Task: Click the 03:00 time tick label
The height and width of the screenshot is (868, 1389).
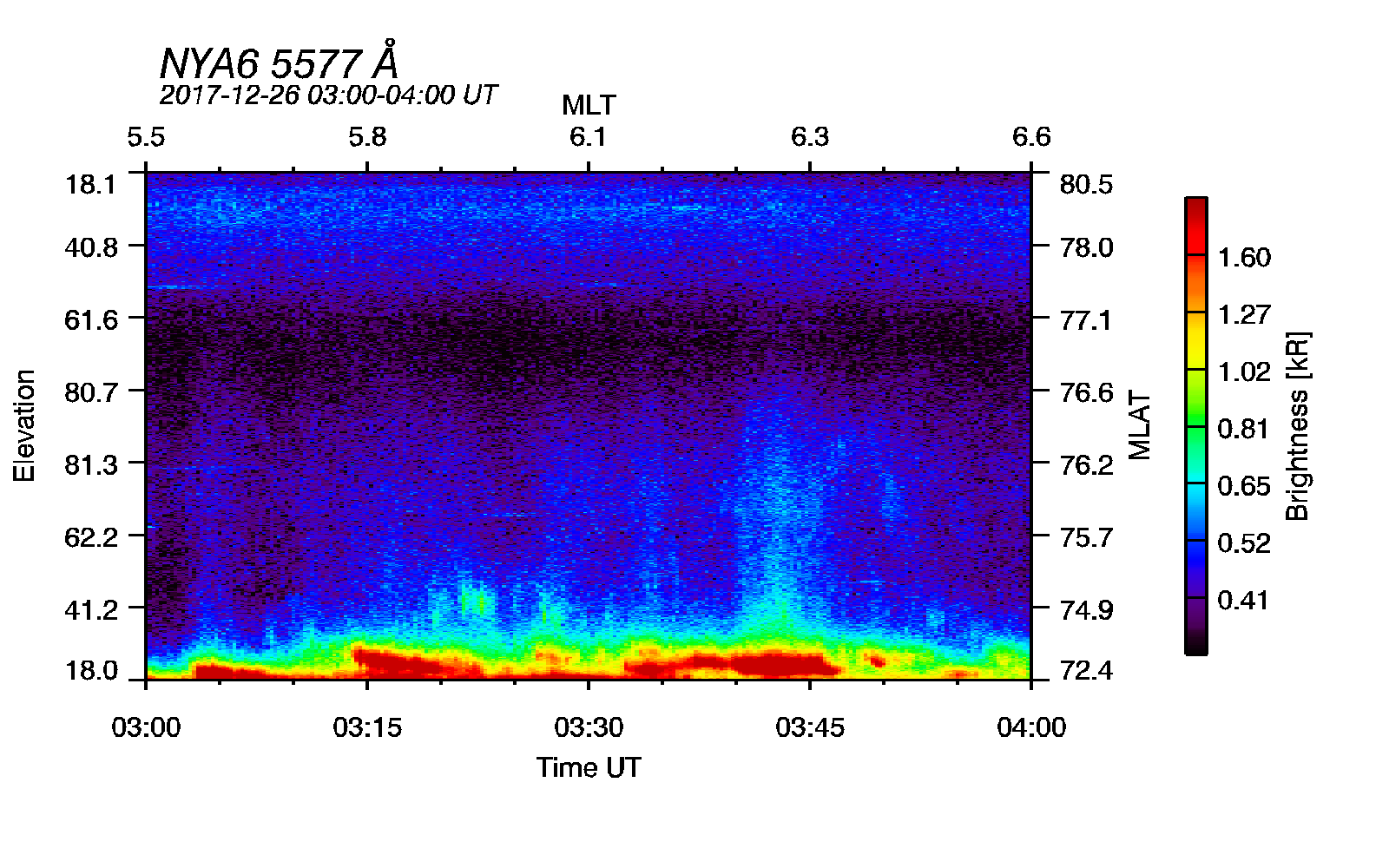Action: 146,727
